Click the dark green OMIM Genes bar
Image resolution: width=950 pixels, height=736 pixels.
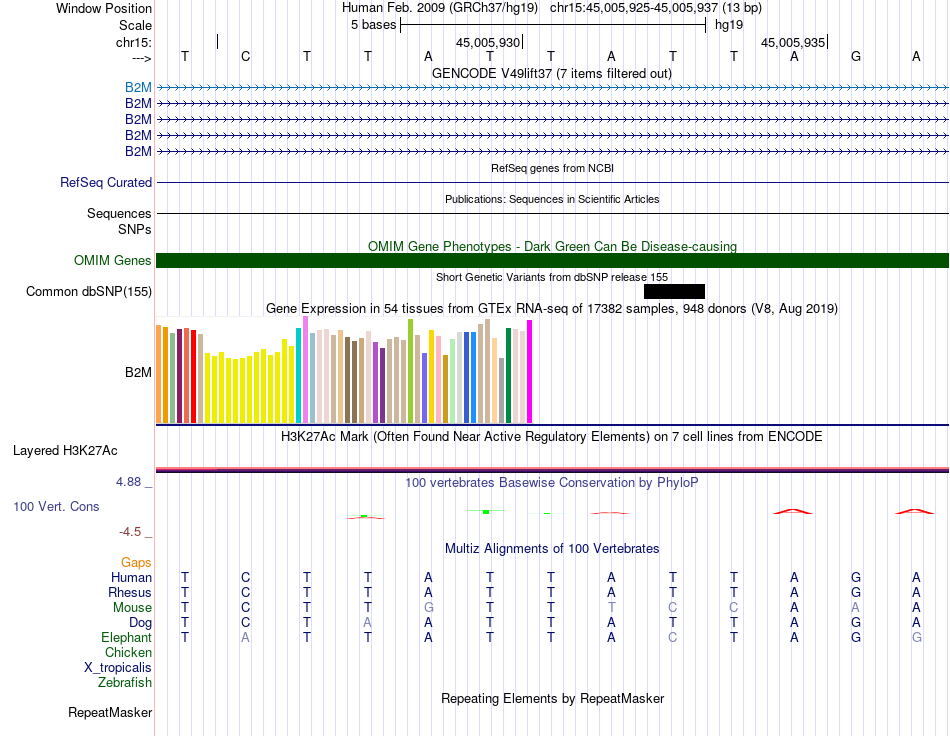click(552, 260)
